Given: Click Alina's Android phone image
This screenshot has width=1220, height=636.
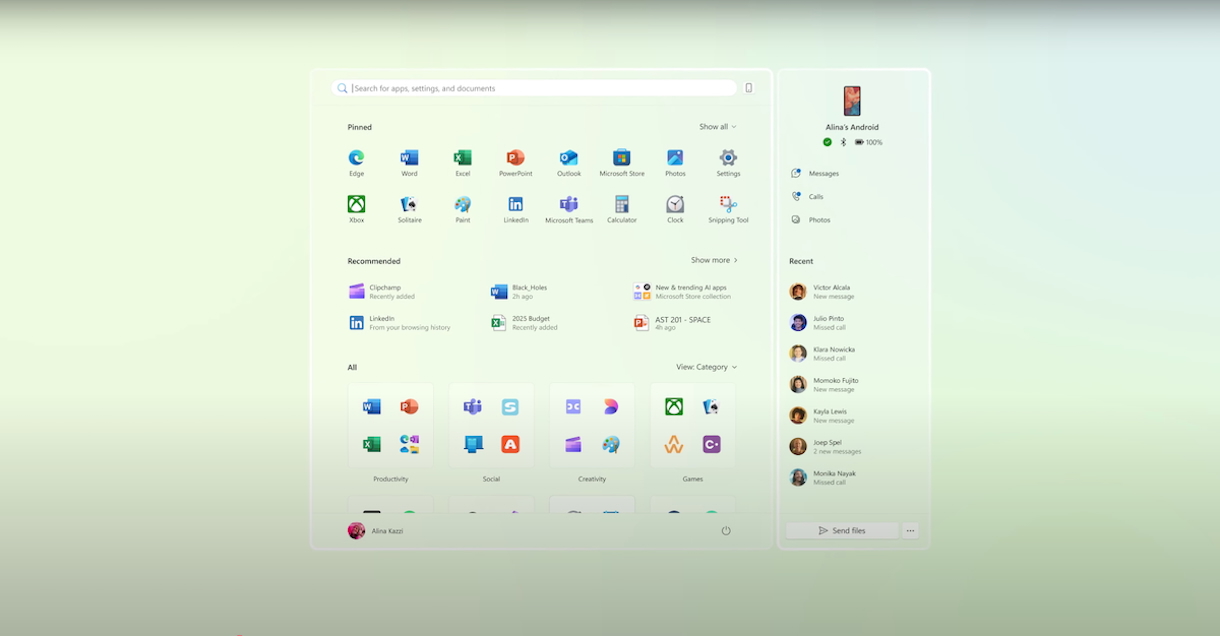Looking at the screenshot, I should coord(852,101).
